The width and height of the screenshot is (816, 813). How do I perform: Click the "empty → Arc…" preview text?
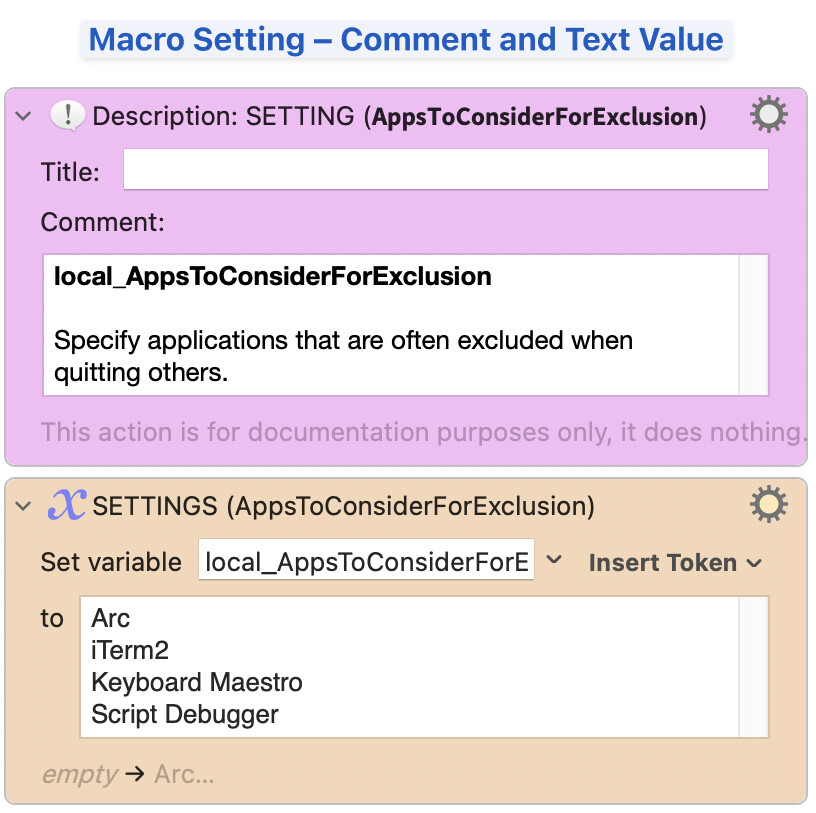[x=127, y=774]
